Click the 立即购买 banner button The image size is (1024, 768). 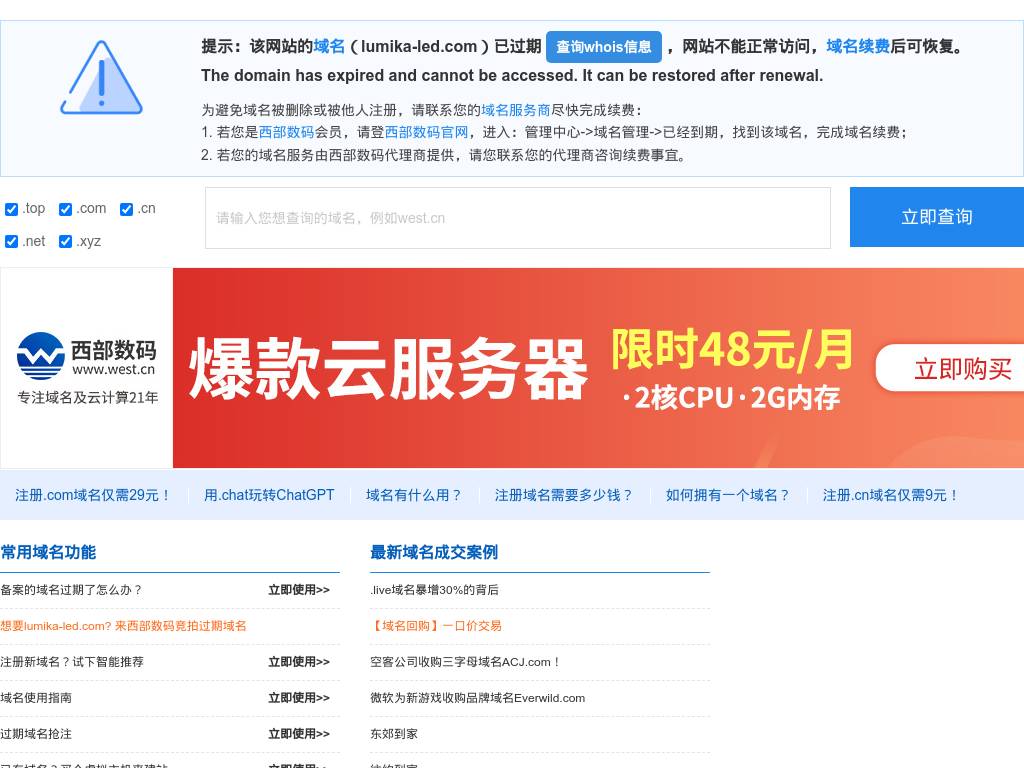click(961, 368)
